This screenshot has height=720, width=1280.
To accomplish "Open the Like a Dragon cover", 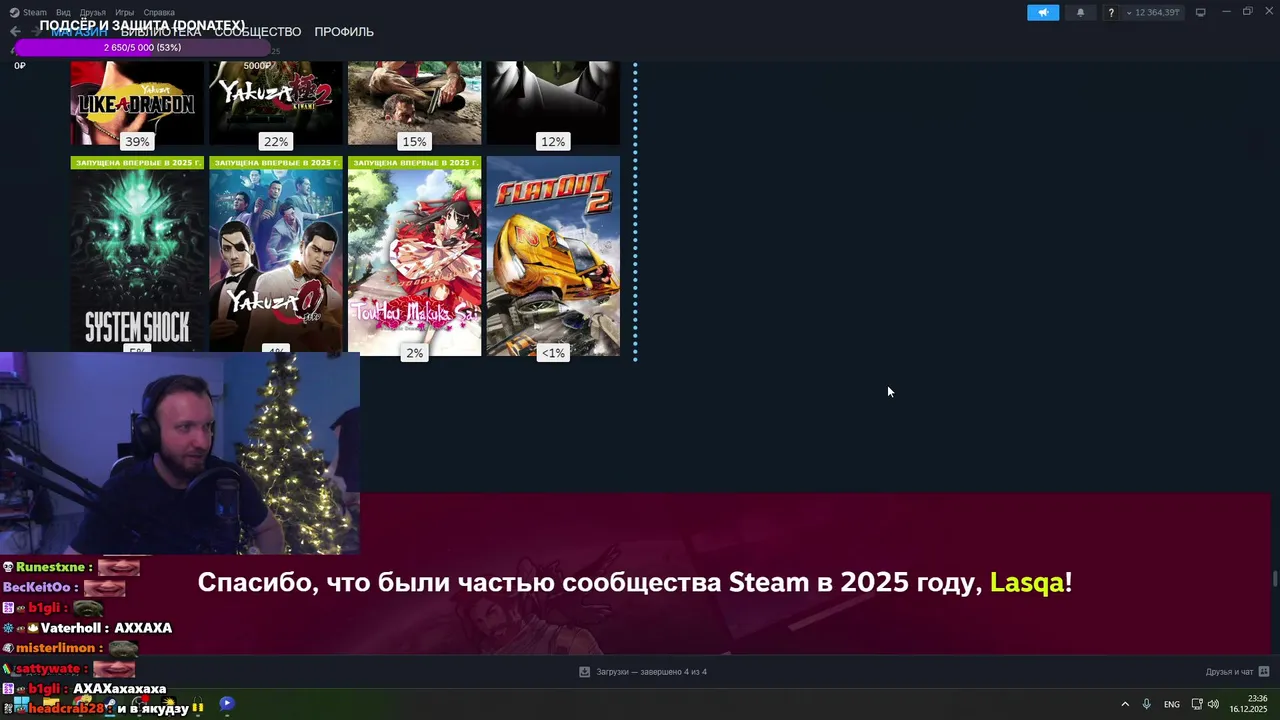I will coord(137,102).
